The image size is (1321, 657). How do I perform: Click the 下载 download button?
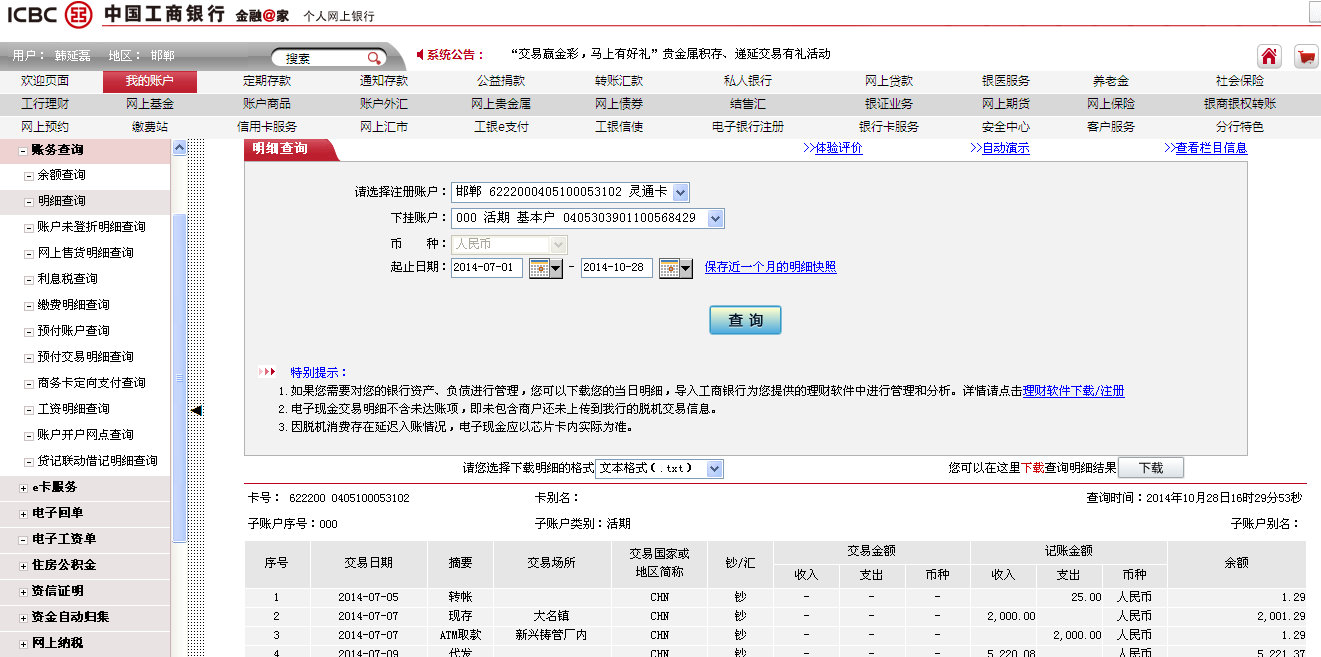tap(1150, 468)
